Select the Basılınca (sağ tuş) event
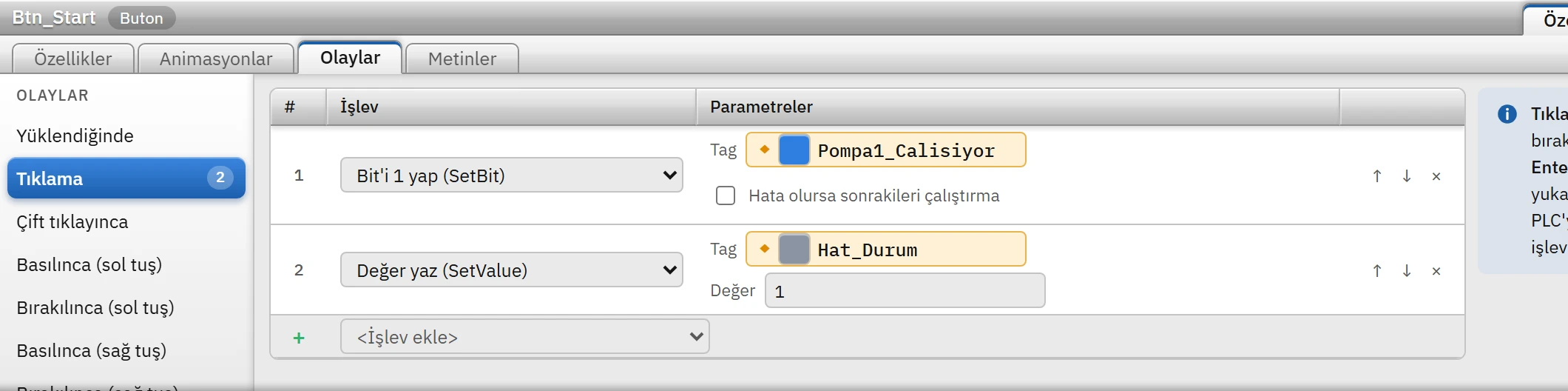 click(x=126, y=350)
